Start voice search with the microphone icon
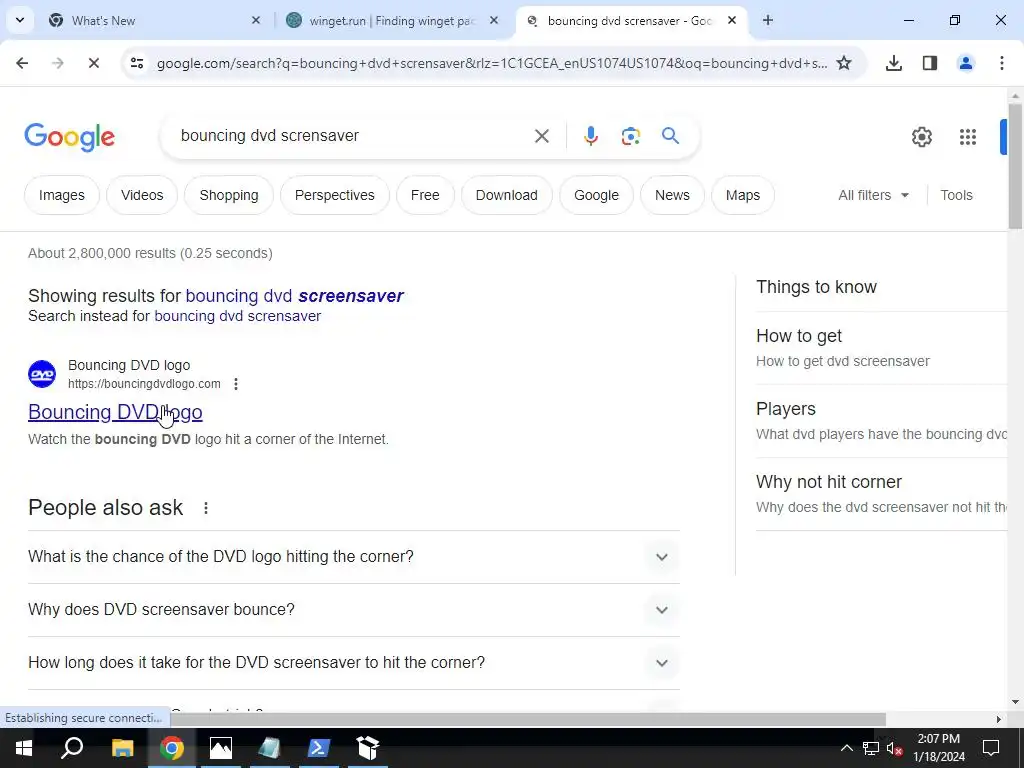Viewport: 1024px width, 768px height. tap(590, 136)
